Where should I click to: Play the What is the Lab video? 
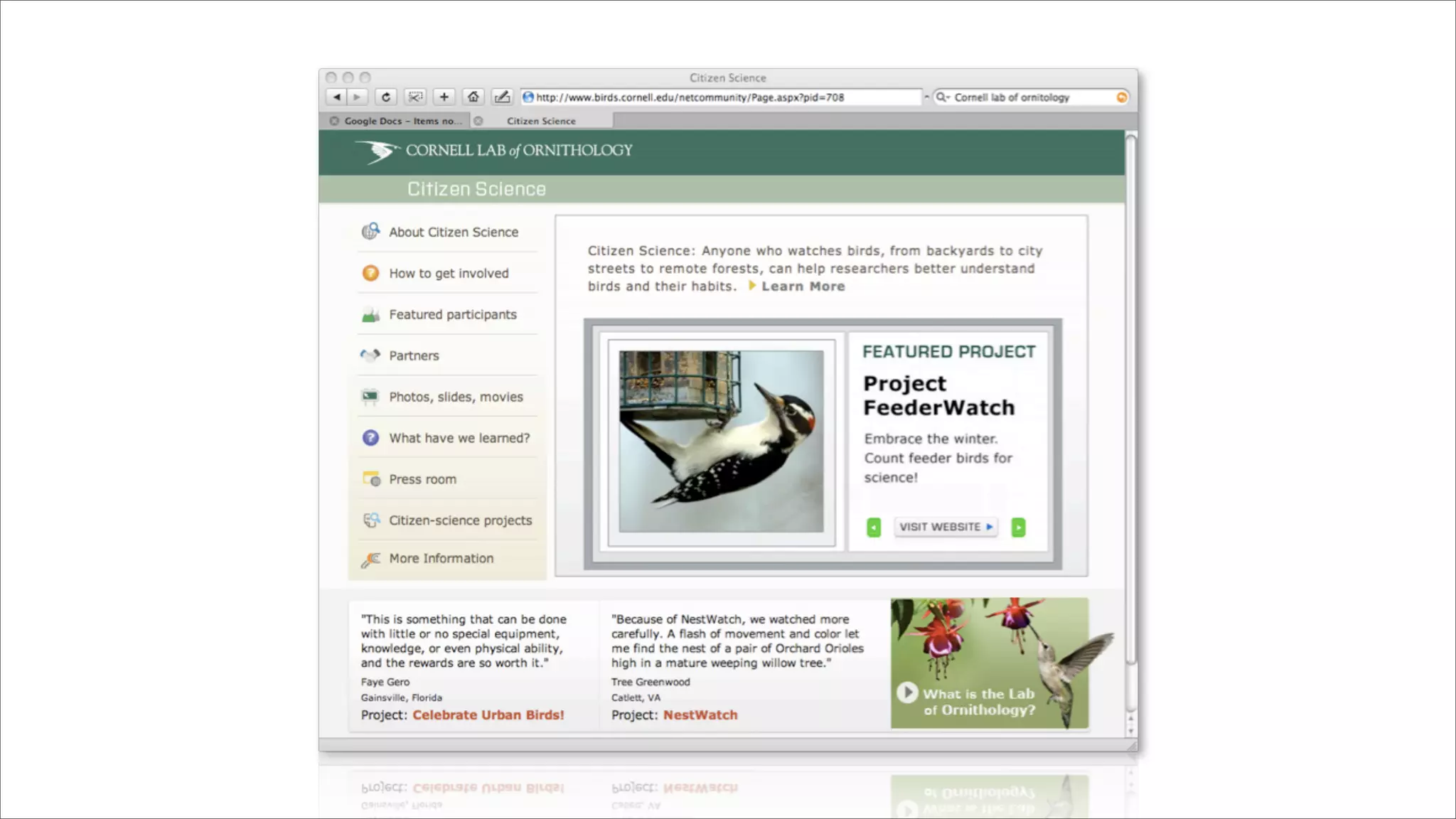click(x=907, y=692)
